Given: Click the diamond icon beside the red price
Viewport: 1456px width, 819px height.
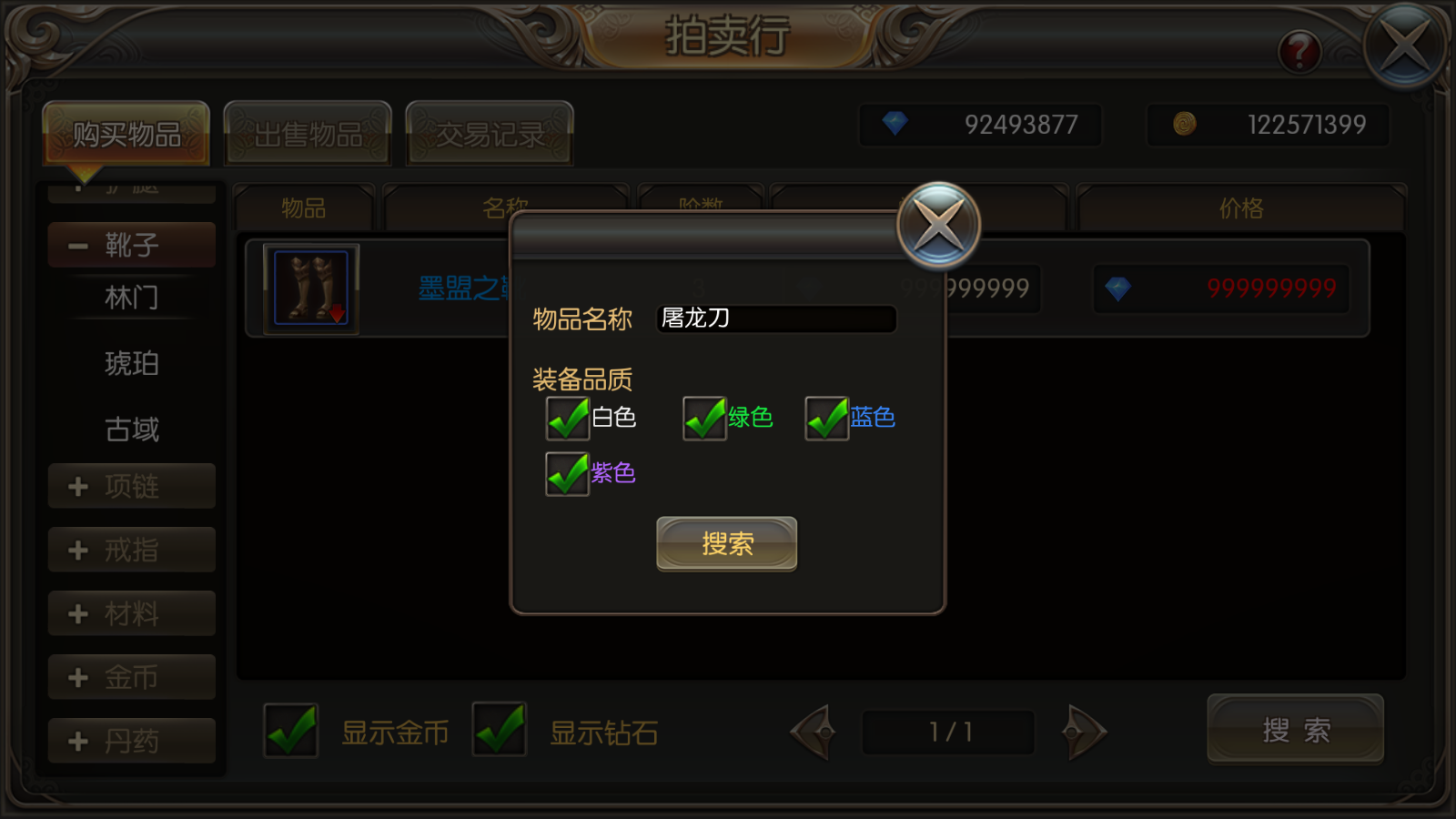Looking at the screenshot, I should click(1117, 289).
